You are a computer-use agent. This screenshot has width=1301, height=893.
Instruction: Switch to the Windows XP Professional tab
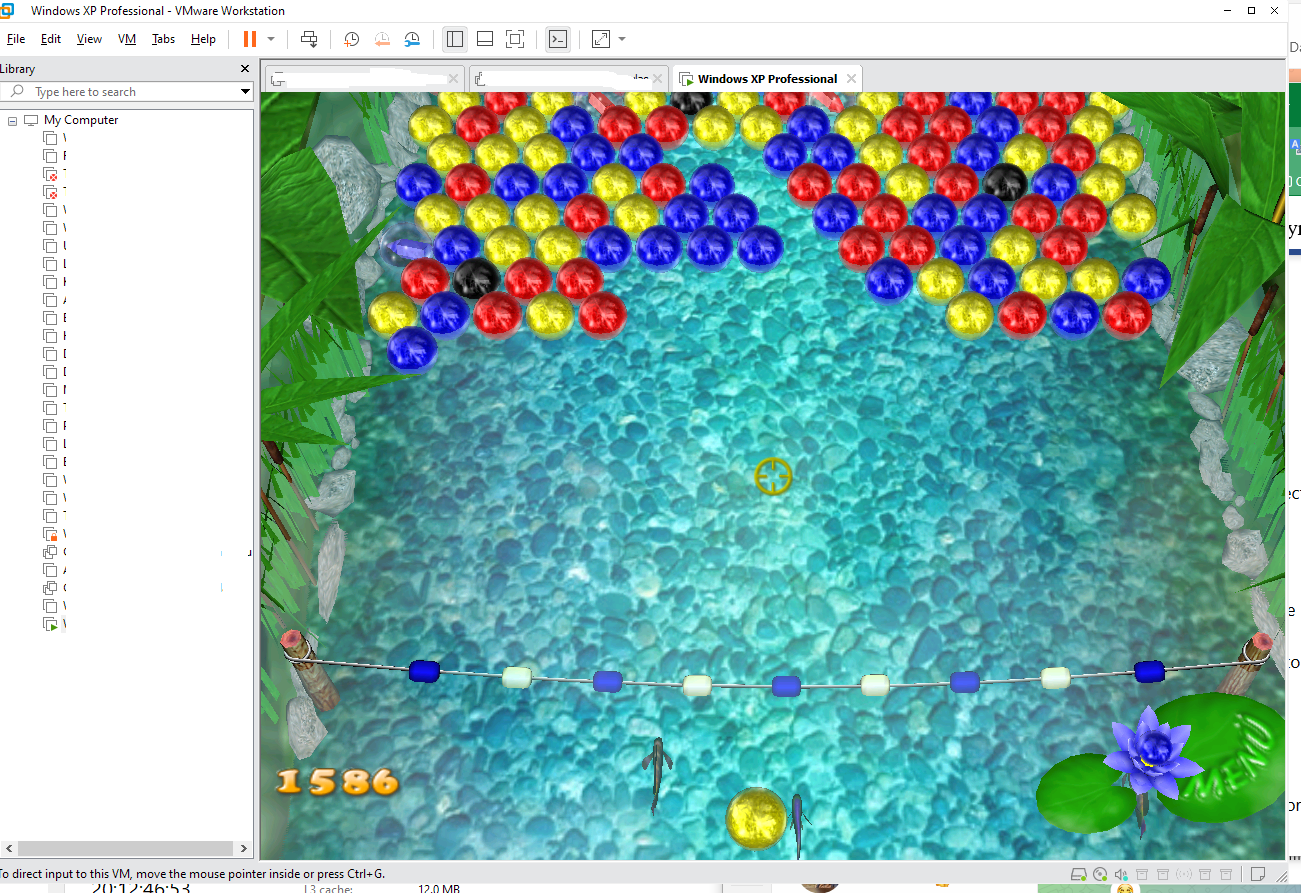tap(767, 79)
